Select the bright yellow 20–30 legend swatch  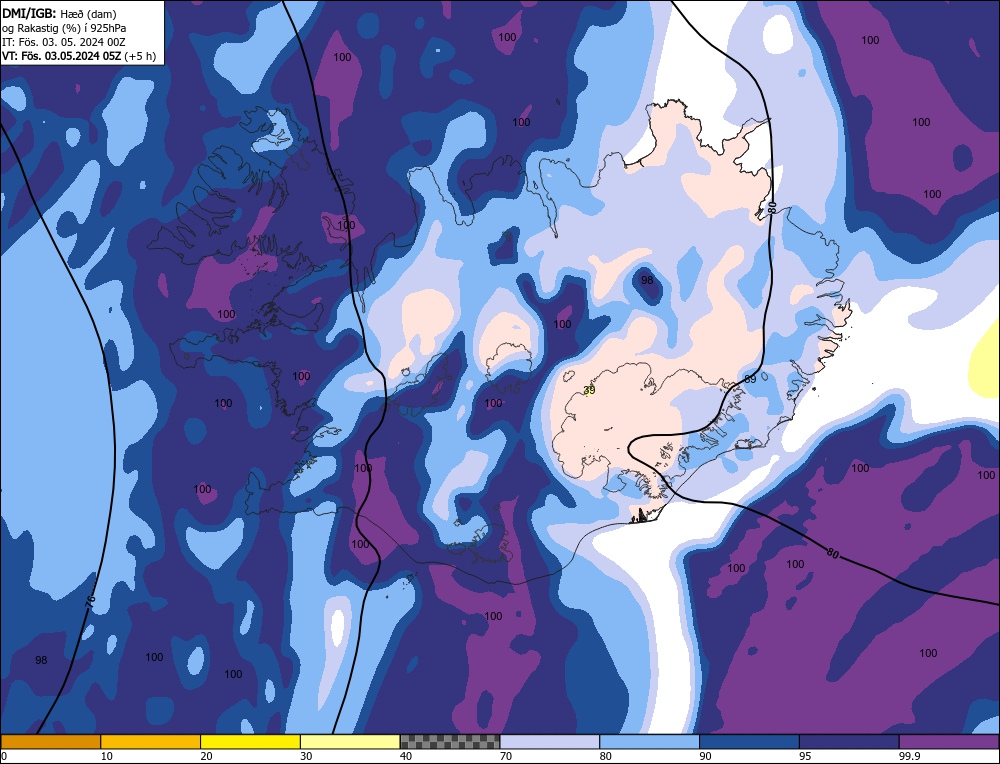click(x=251, y=742)
